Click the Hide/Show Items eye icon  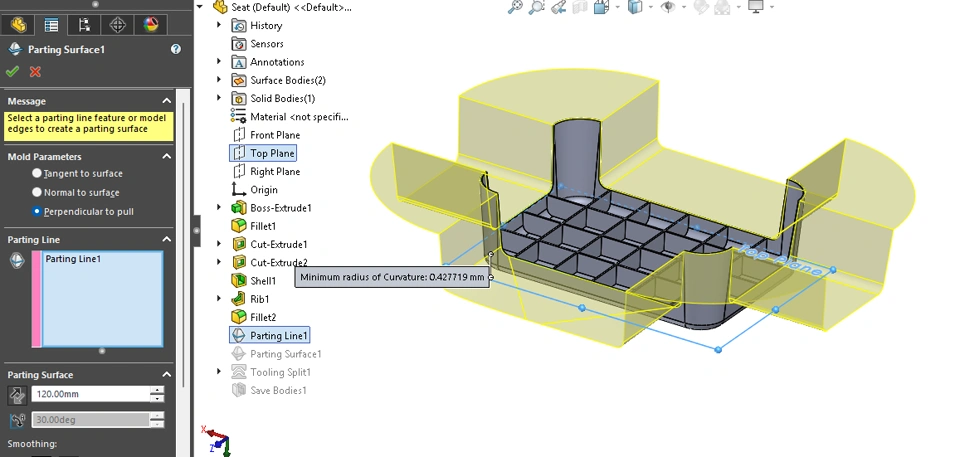(669, 7)
